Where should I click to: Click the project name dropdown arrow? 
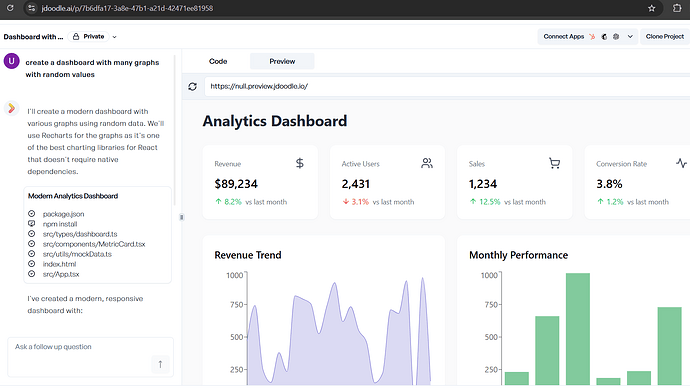pos(114,37)
